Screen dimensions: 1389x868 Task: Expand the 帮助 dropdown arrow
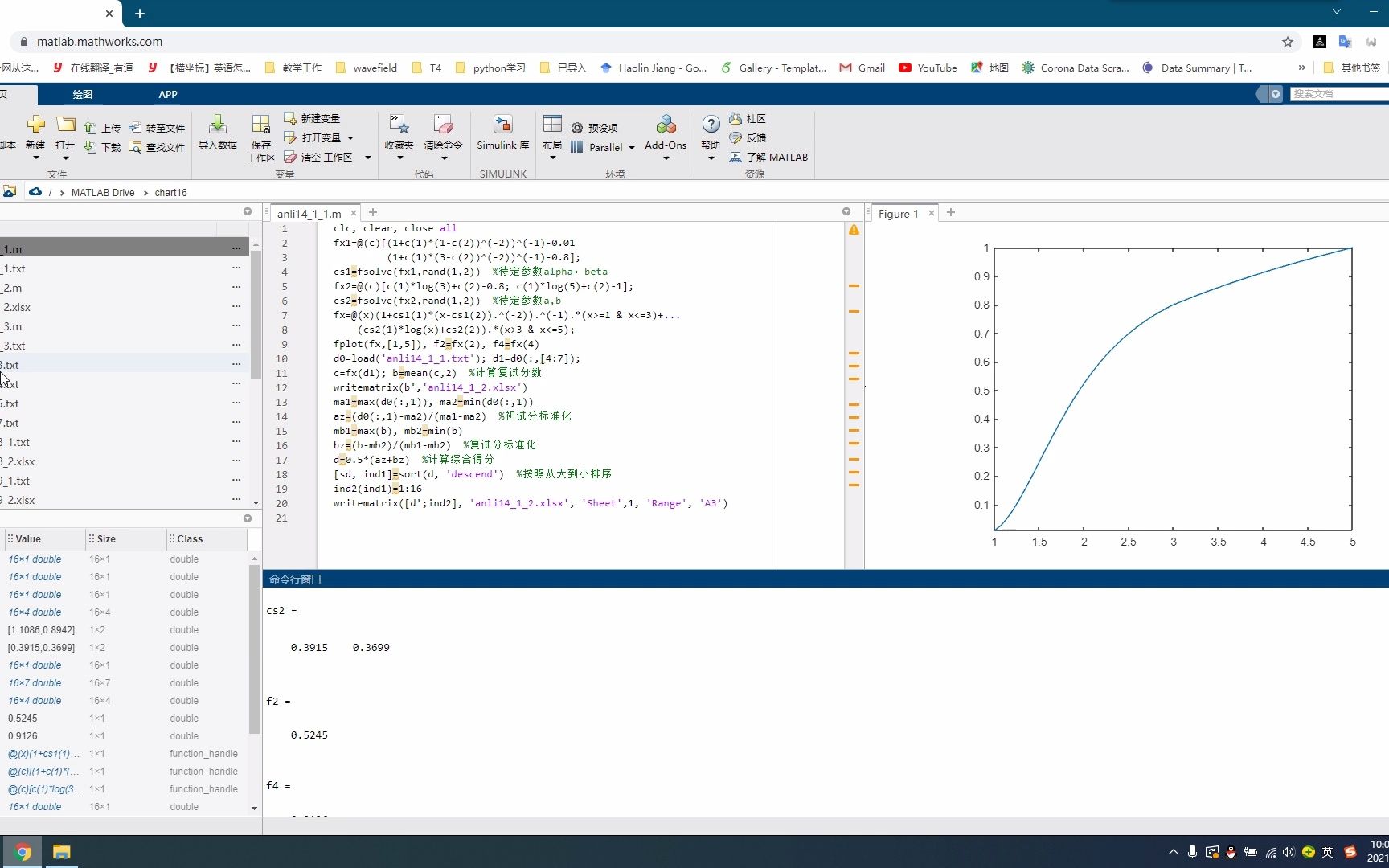coord(711,158)
